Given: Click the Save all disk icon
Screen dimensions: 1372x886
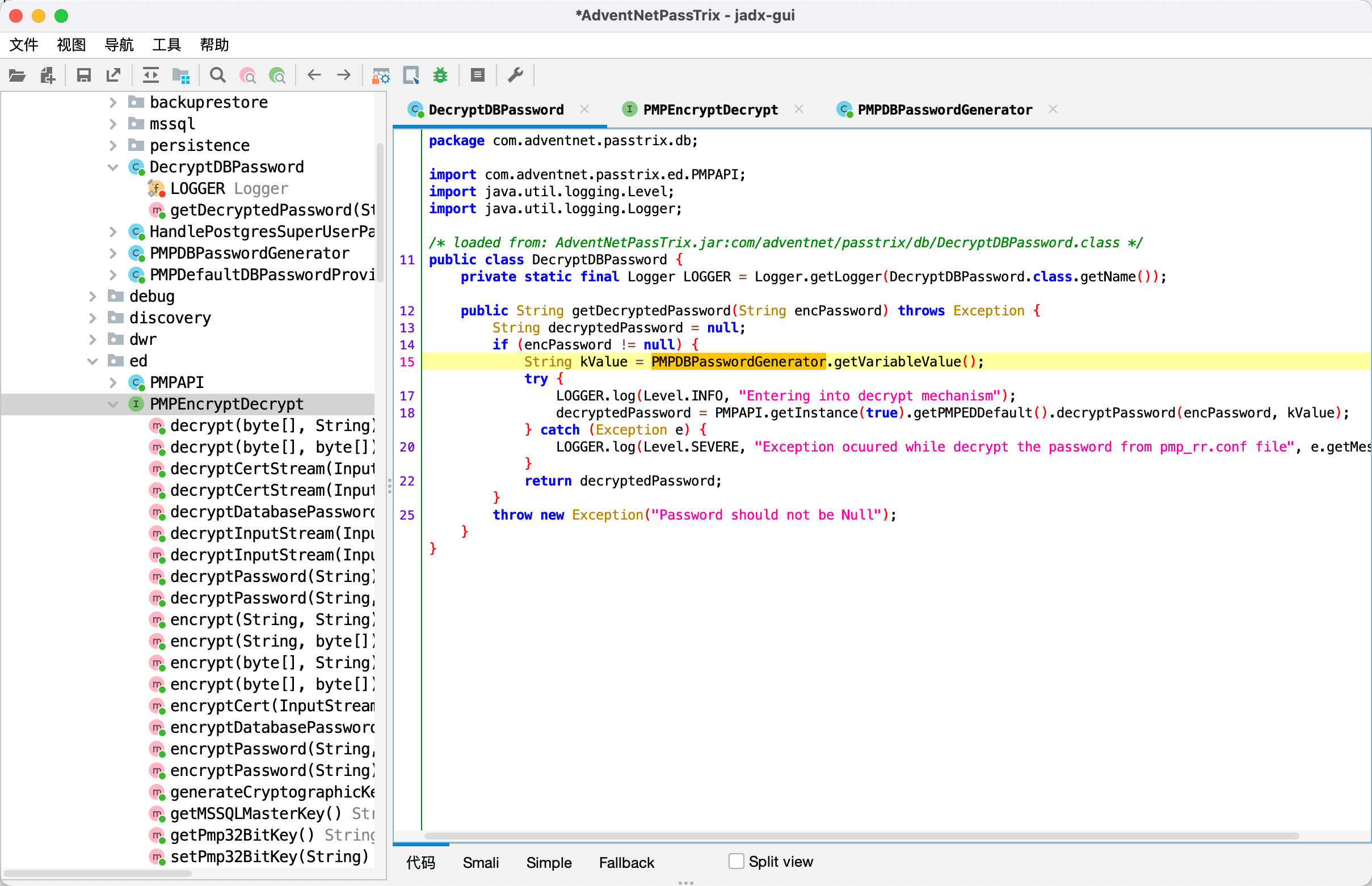Looking at the screenshot, I should coord(84,75).
